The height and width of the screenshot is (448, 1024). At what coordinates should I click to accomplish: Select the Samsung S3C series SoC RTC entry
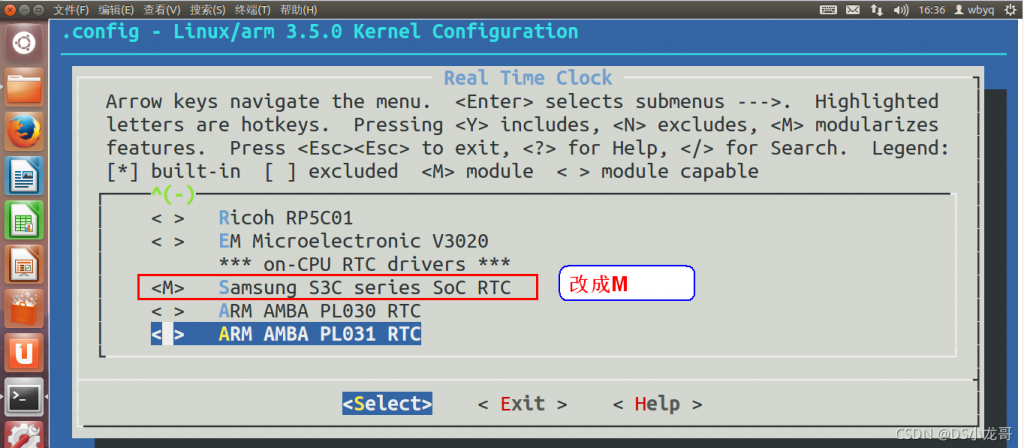click(331, 287)
